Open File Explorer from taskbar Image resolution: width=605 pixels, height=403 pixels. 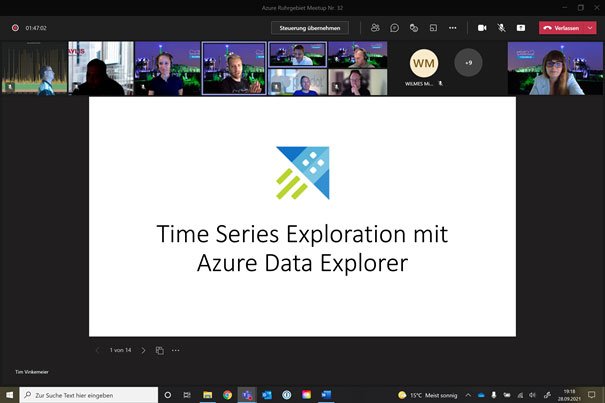[208, 395]
